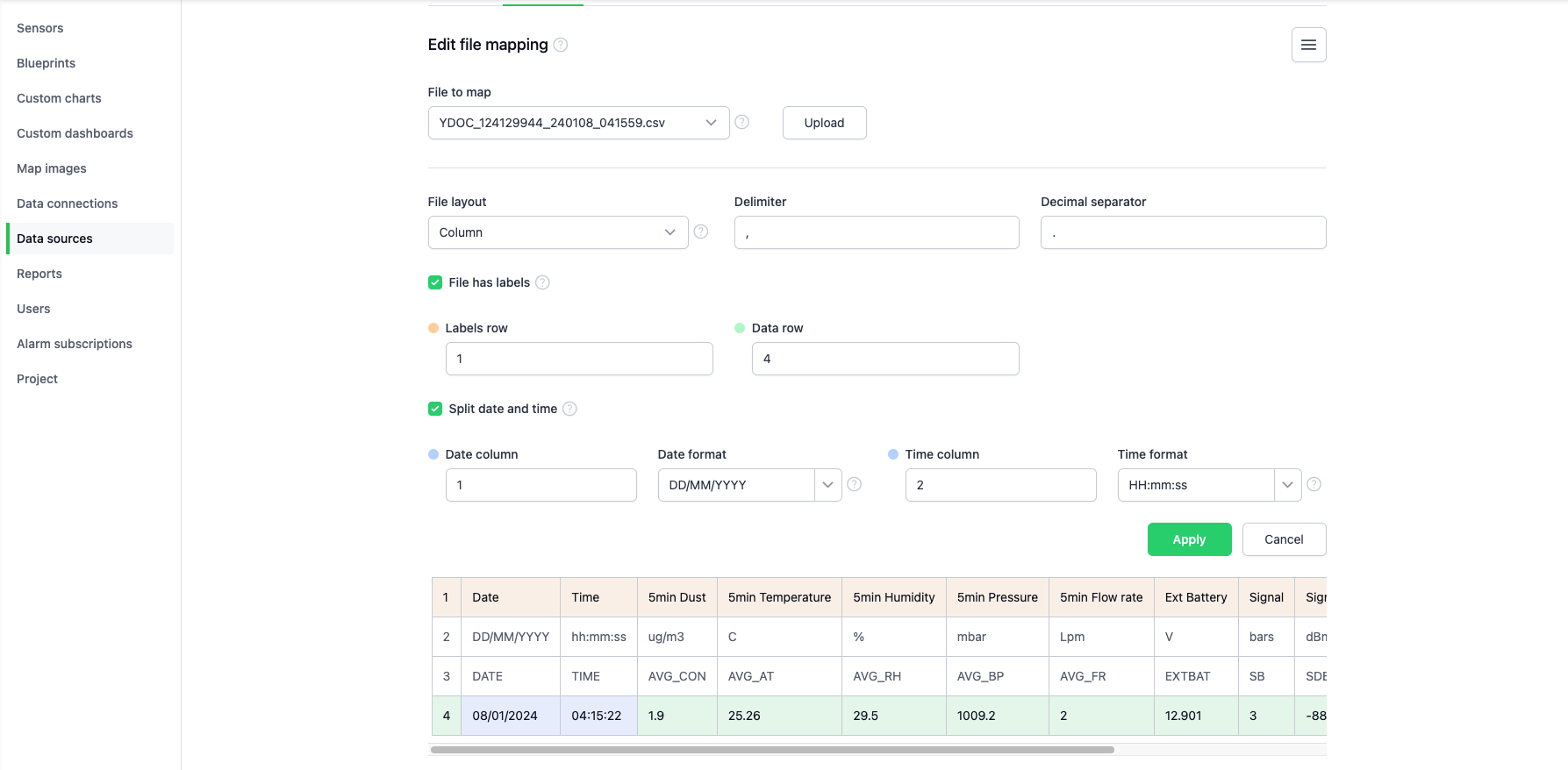This screenshot has width=1568, height=770.
Task: Click the mbar unit cell
Action: pos(998,637)
